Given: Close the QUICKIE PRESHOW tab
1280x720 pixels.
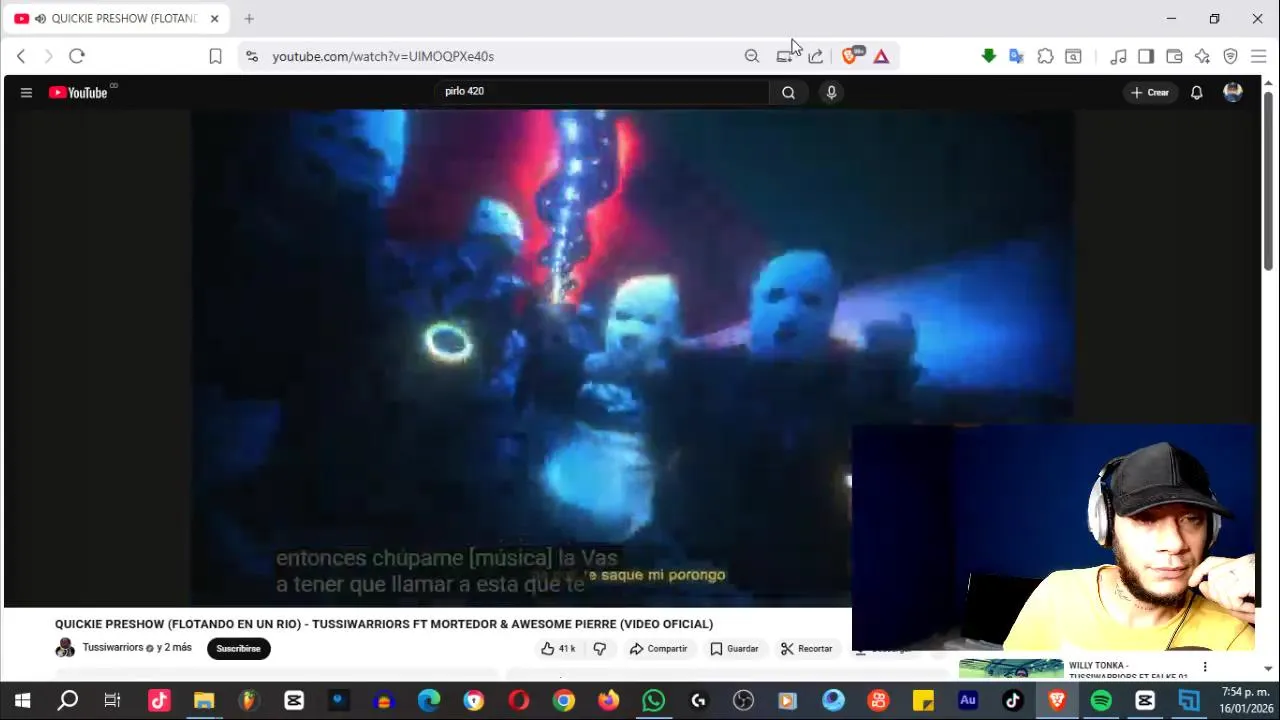Looking at the screenshot, I should (214, 18).
